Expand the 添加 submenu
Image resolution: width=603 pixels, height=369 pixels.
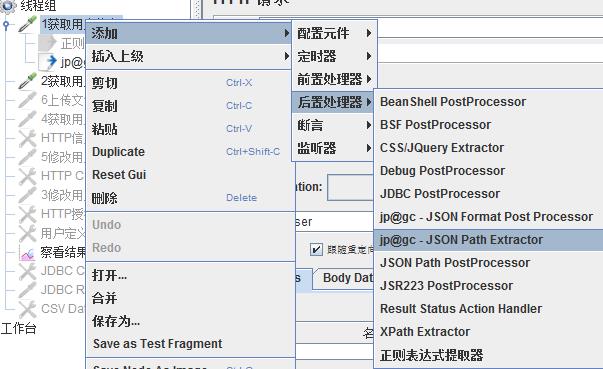(188, 33)
